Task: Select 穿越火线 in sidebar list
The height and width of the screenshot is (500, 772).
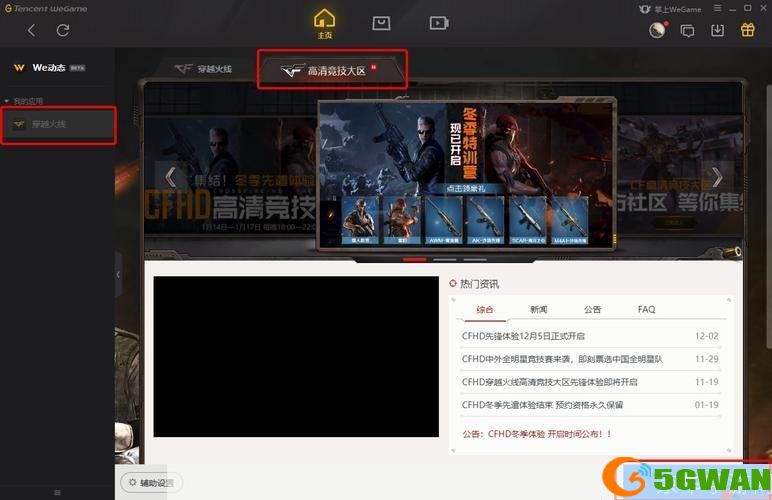Action: click(x=59, y=125)
